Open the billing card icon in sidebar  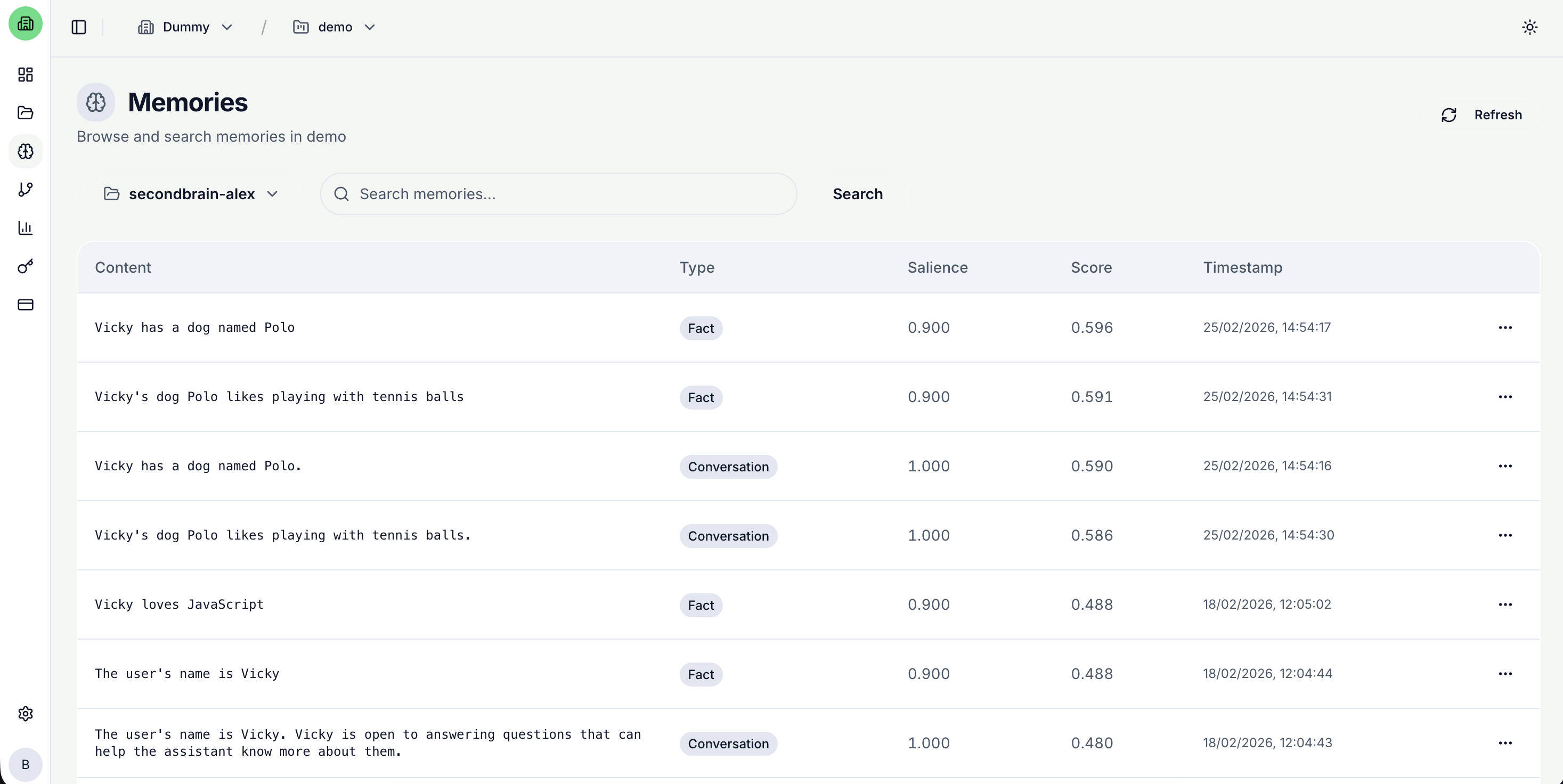point(26,305)
